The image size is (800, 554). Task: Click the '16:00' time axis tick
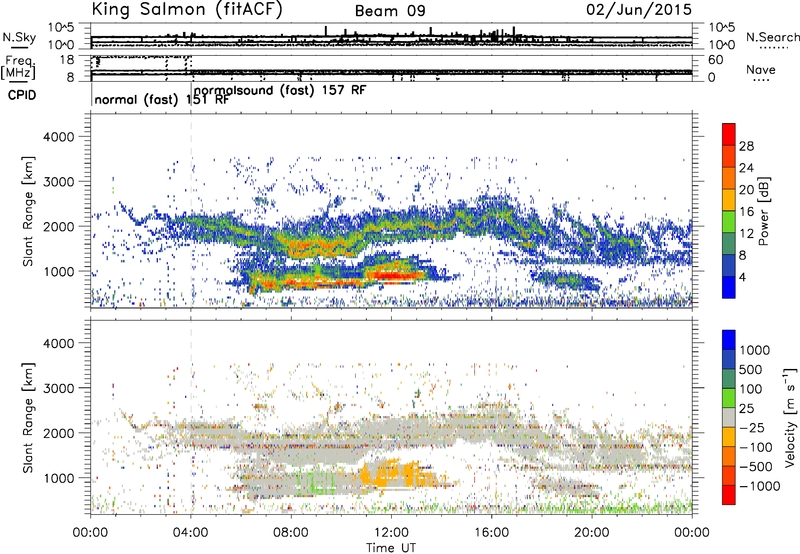[491, 533]
